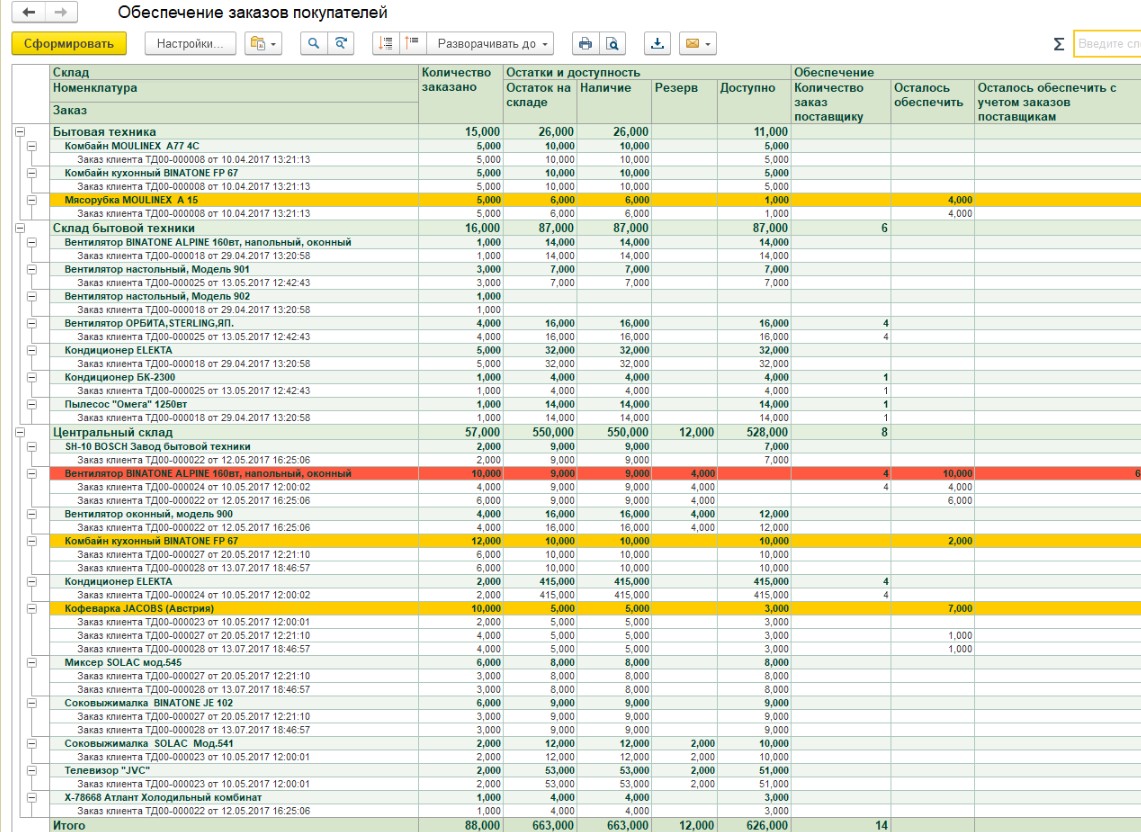Print the report with printer icon
The width and height of the screenshot is (1141, 832).
587,44
